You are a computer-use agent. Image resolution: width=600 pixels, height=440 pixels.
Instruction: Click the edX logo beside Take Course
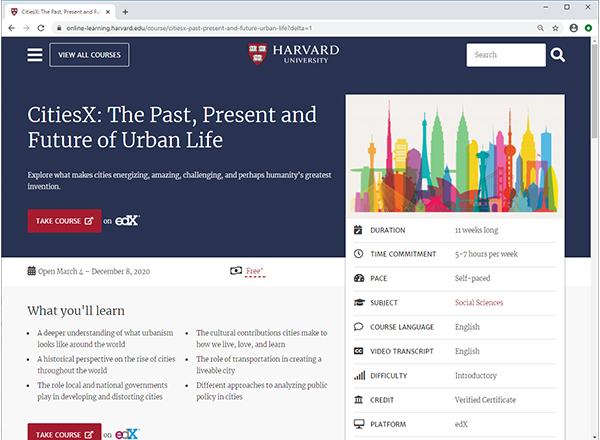(127, 221)
